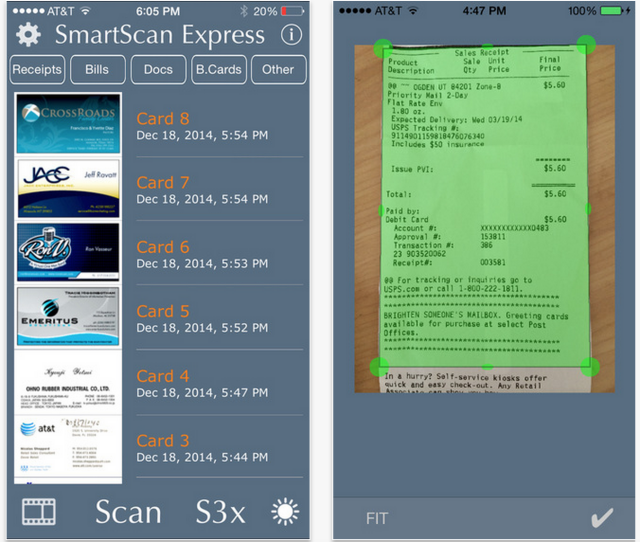
Task: Open the Ron V. Card 6 thumbnail
Action: [68, 252]
